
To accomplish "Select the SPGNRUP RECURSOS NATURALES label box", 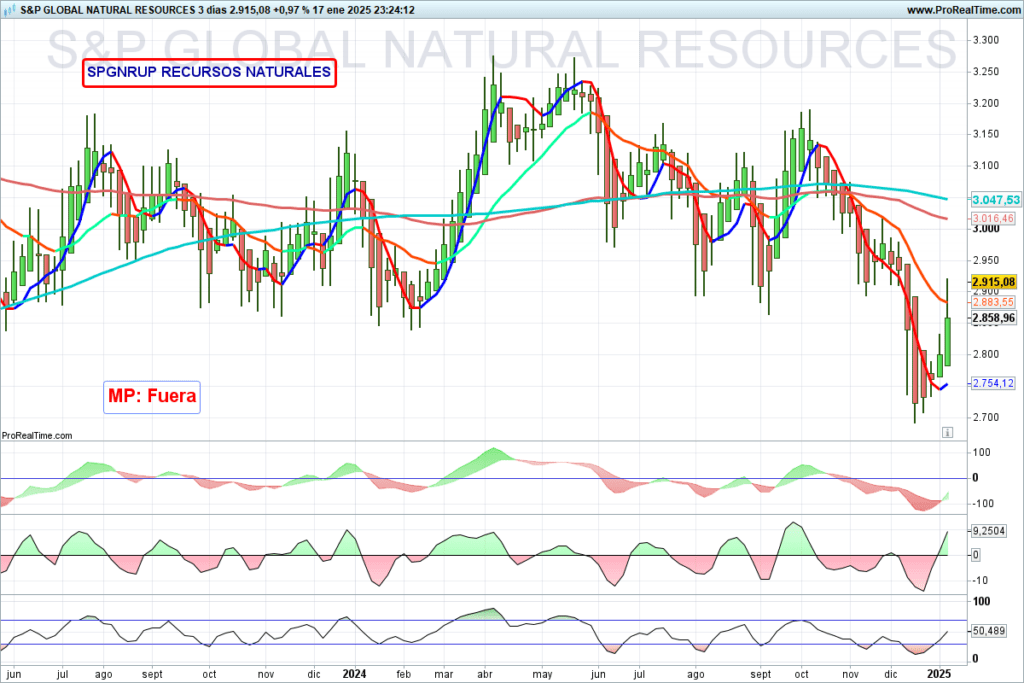I will coord(209,73).
